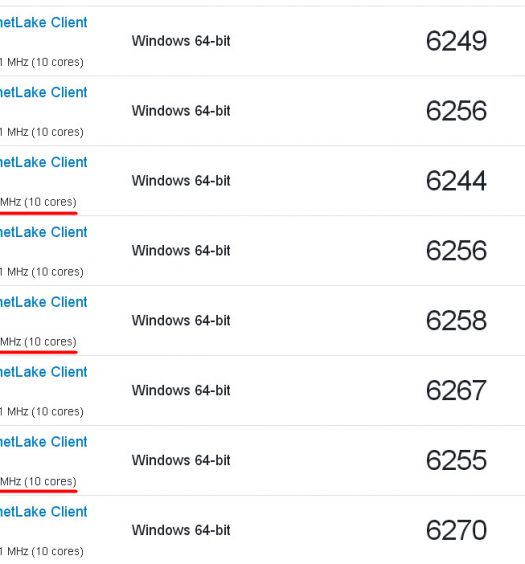Click the 6270 benchmark score
The height and width of the screenshot is (564, 525).
456,529
